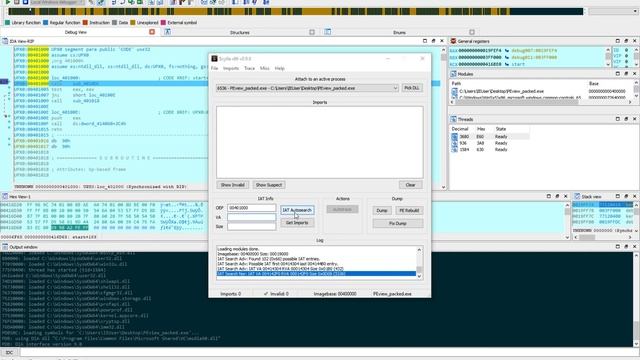Click the Structures tab icon
The width and height of the screenshot is (640, 360).
coord(167,32)
